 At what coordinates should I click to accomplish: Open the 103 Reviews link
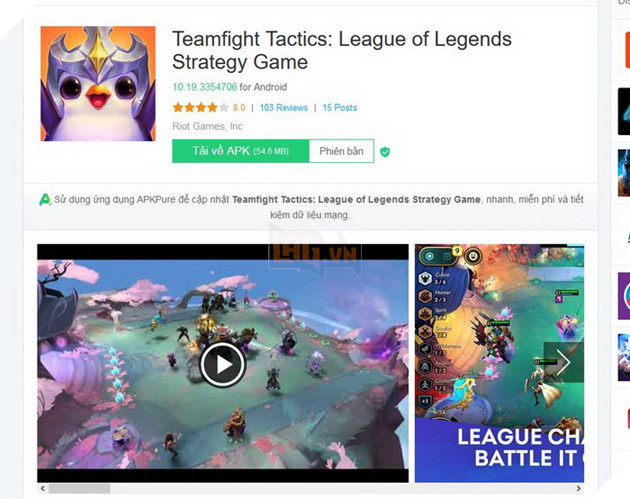pos(284,108)
